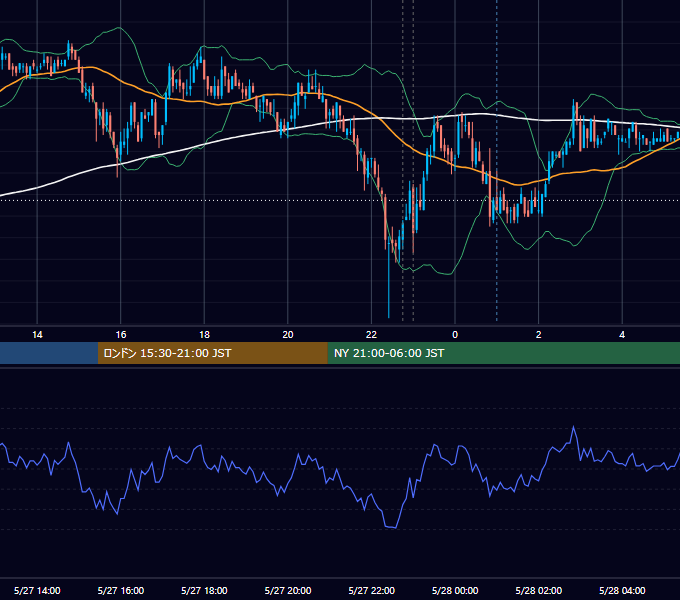The height and width of the screenshot is (600, 680).
Task: Click the 16 hour axis label
Action: tap(121, 335)
